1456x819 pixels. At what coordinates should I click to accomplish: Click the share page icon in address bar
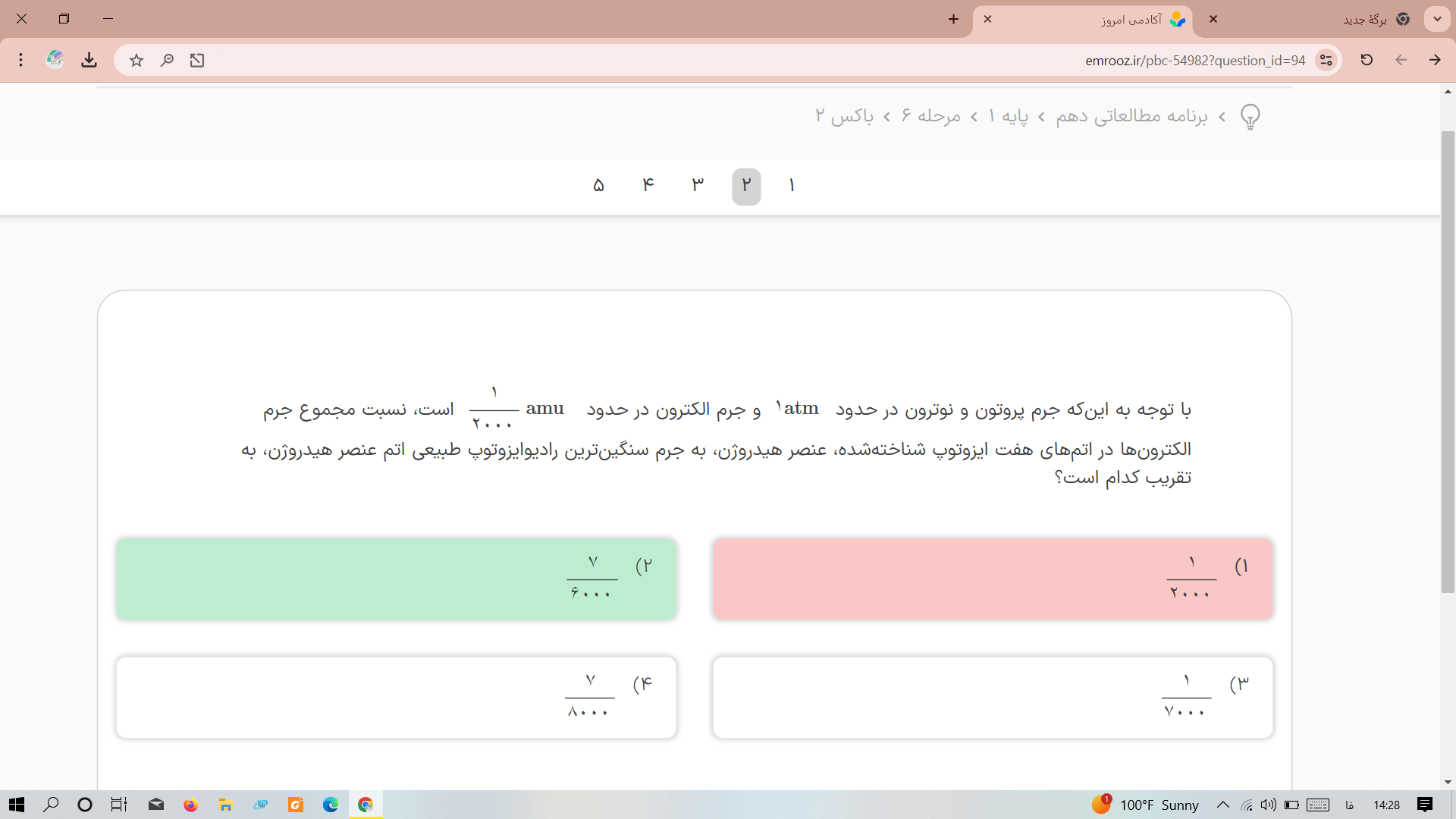[197, 61]
